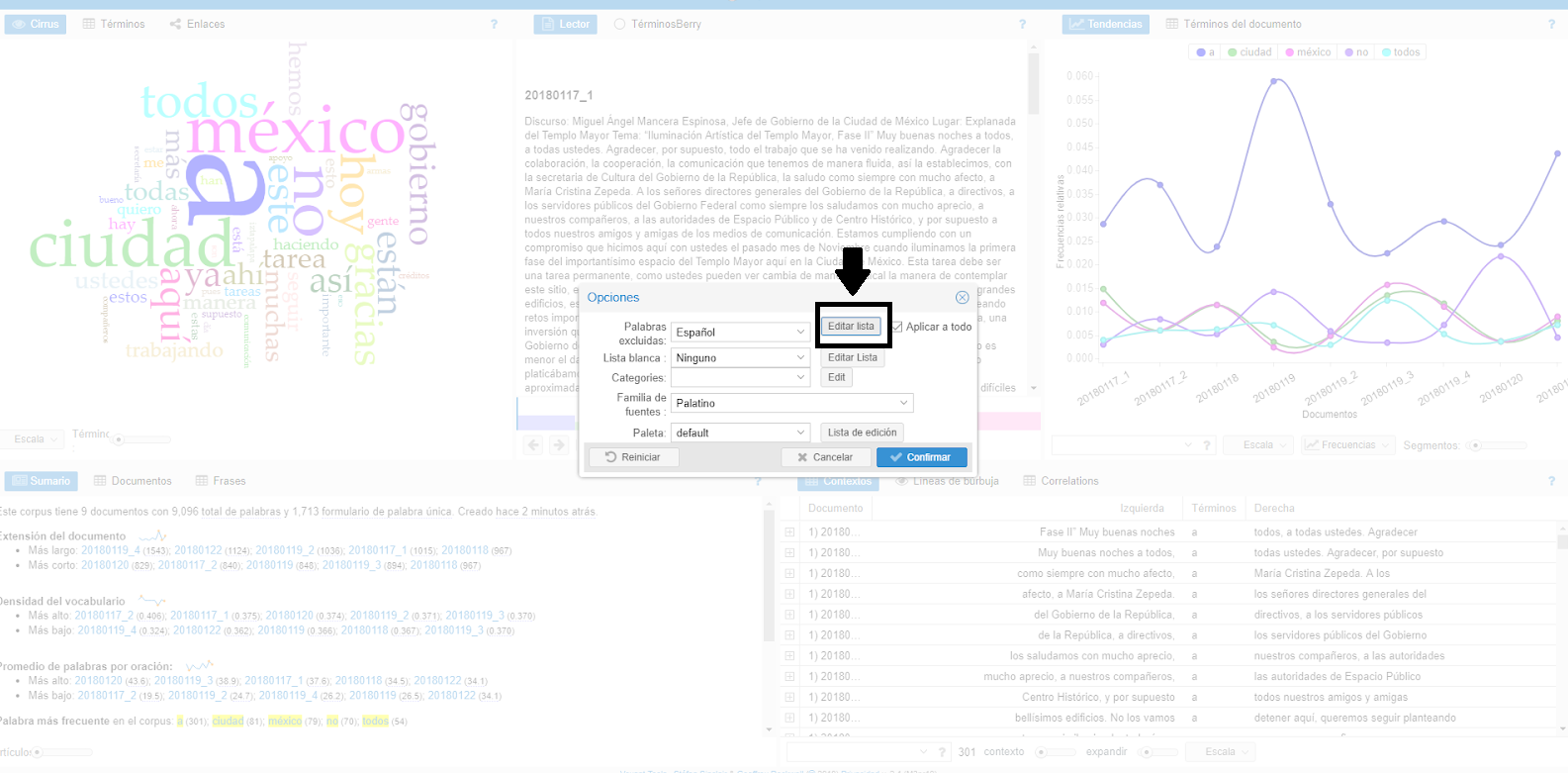
Task: Open the Correlations tab
Action: coord(1061,481)
